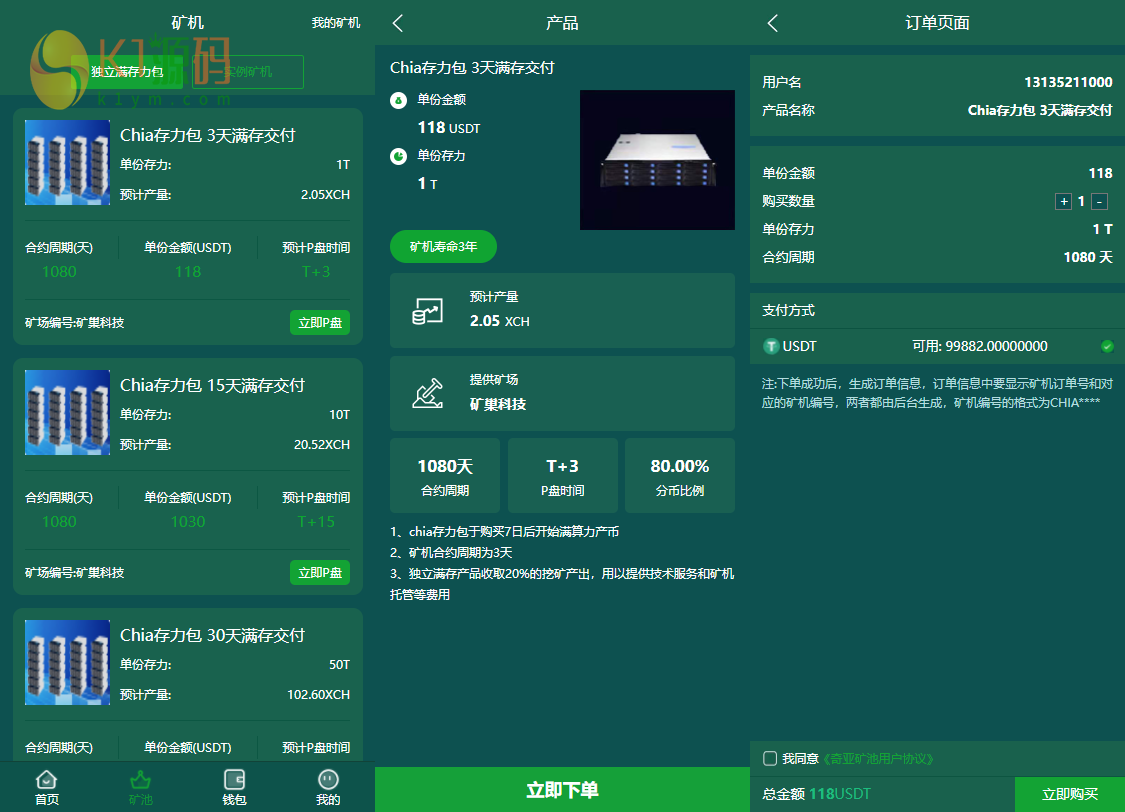The height and width of the screenshot is (812, 1125).
Task: Switch to 实例矿机 tab
Action: click(x=248, y=72)
